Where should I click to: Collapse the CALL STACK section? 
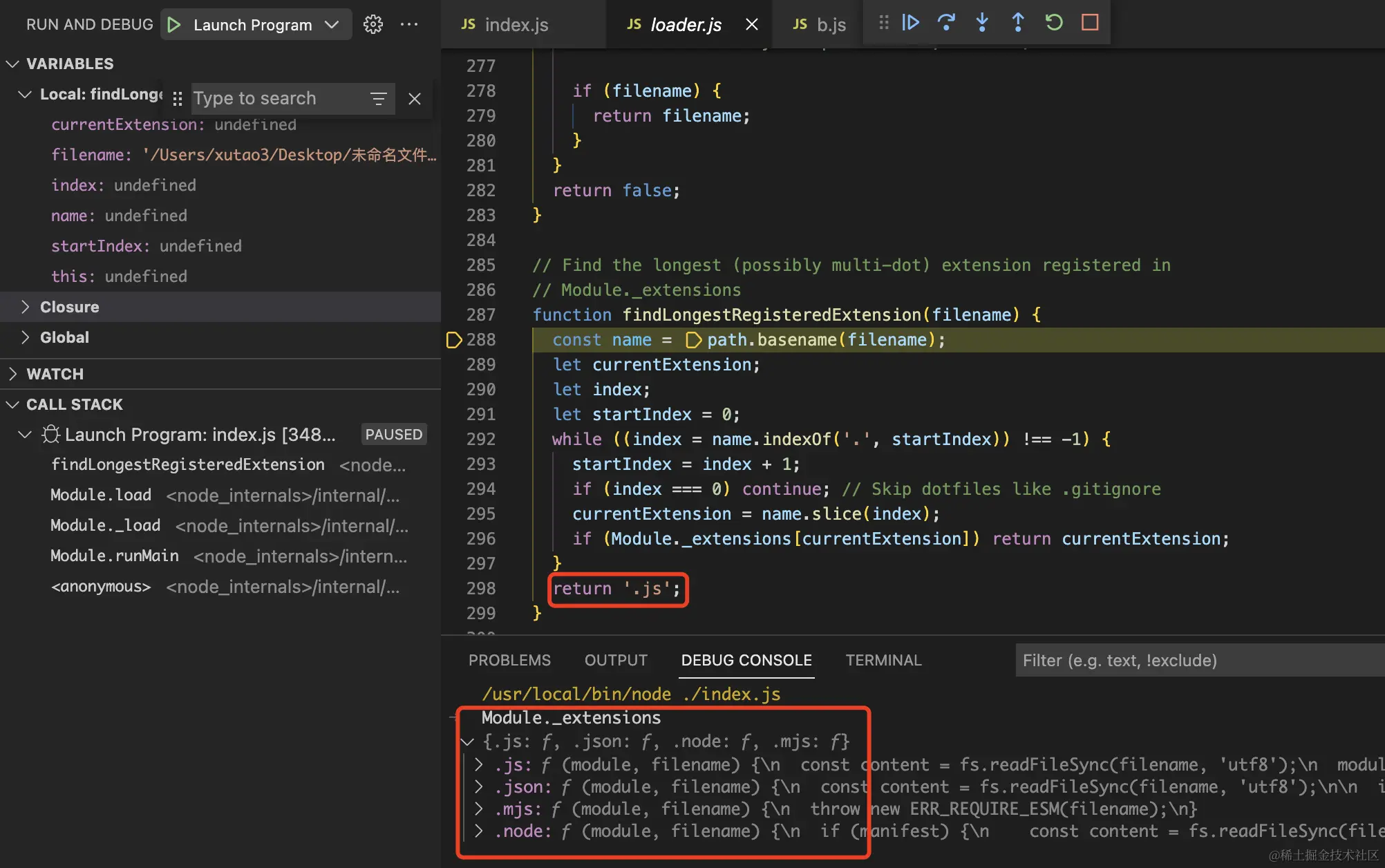pyautogui.click(x=12, y=404)
